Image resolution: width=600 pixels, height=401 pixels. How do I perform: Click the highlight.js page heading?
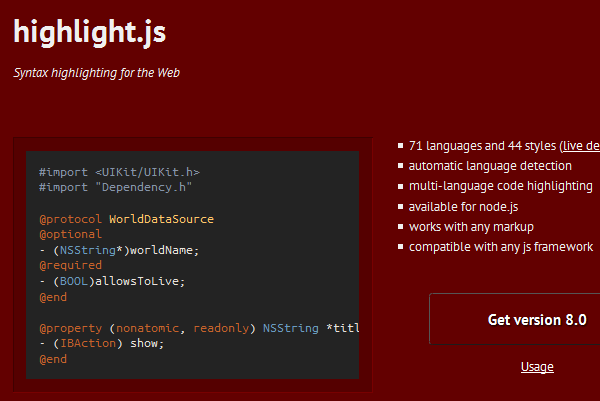[90, 33]
